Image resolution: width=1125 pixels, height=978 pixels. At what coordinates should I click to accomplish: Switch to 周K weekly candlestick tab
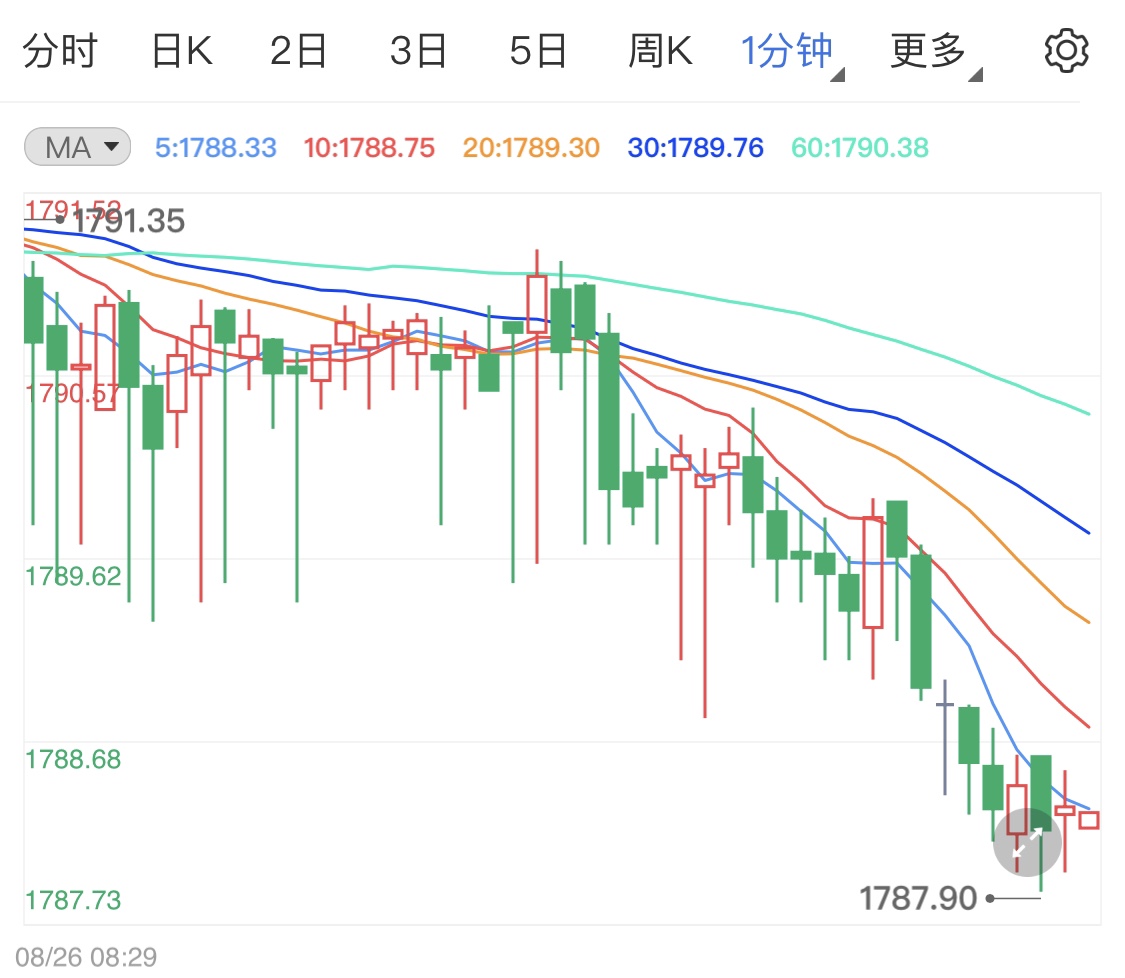[x=660, y=52]
